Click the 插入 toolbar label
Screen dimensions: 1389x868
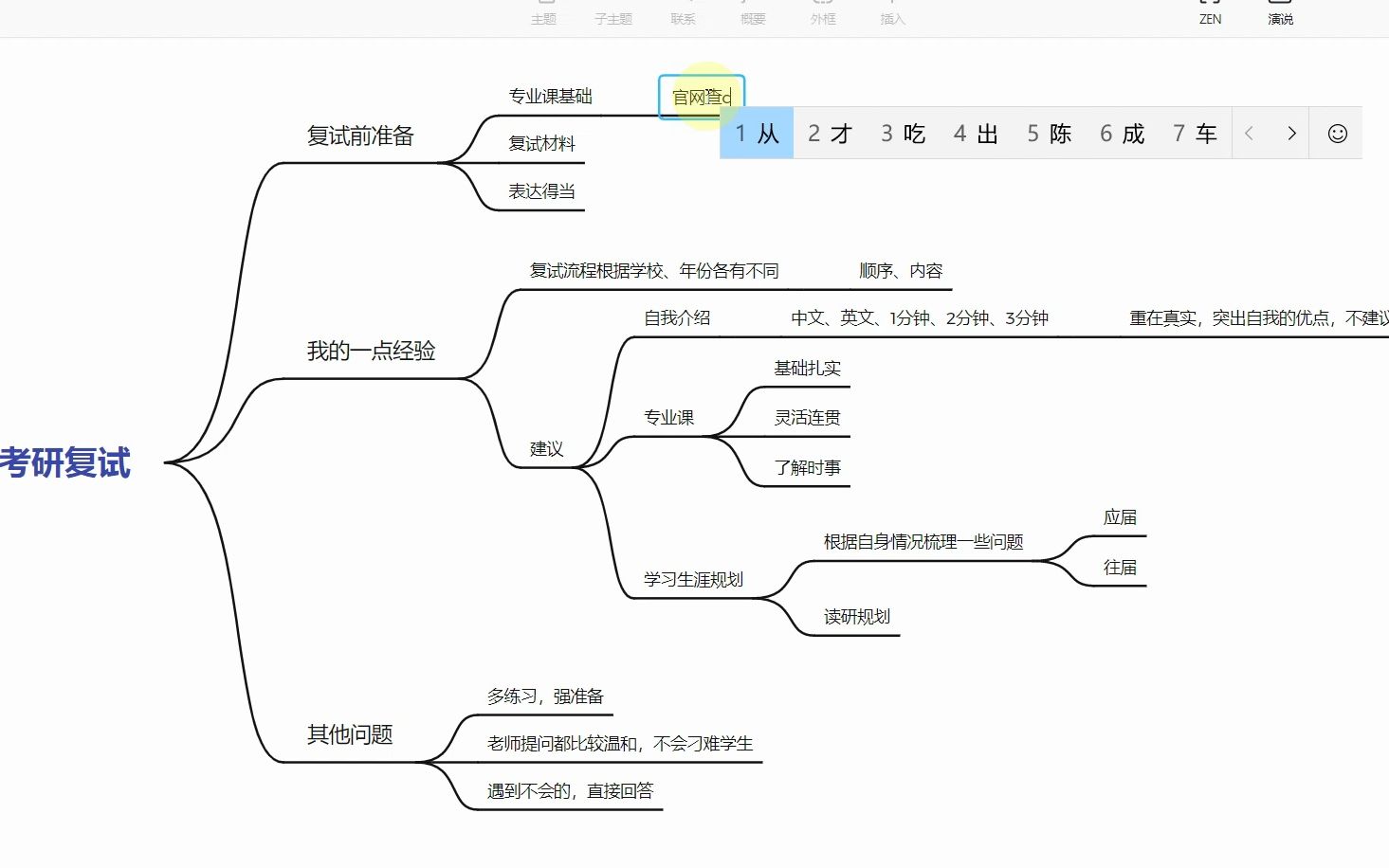coord(892,19)
